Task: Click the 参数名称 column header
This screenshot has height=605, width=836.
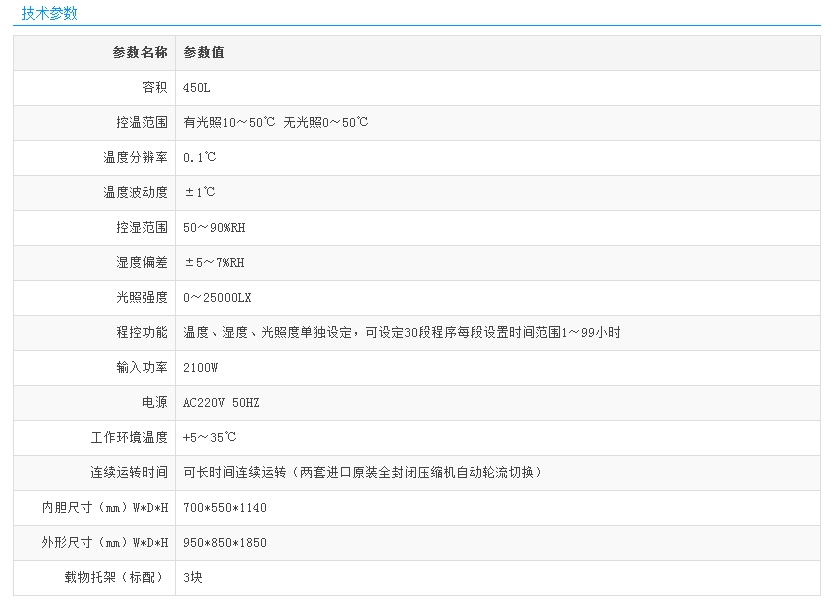Action: (140, 53)
